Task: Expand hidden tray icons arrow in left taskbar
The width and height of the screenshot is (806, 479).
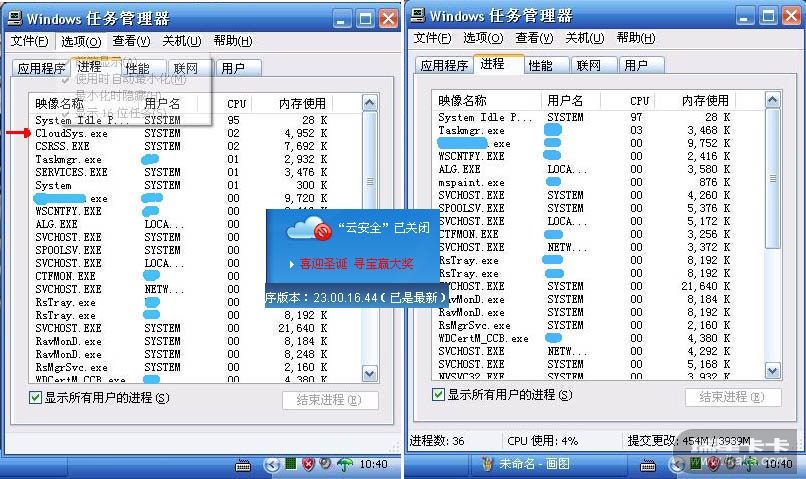Action: pyautogui.click(x=272, y=465)
